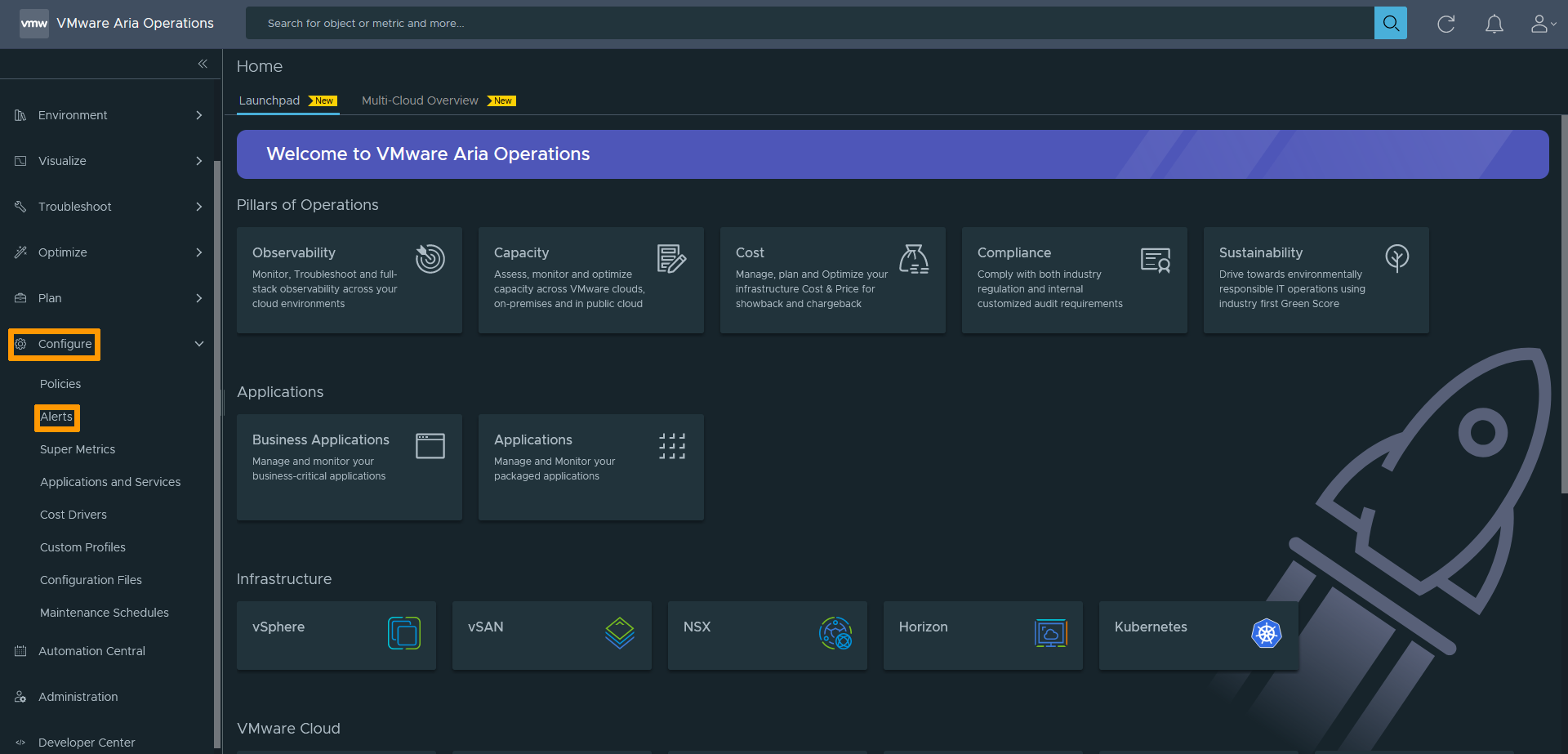The height and width of the screenshot is (754, 1568).
Task: Click the NSX globe icon
Action: pyautogui.click(x=835, y=633)
